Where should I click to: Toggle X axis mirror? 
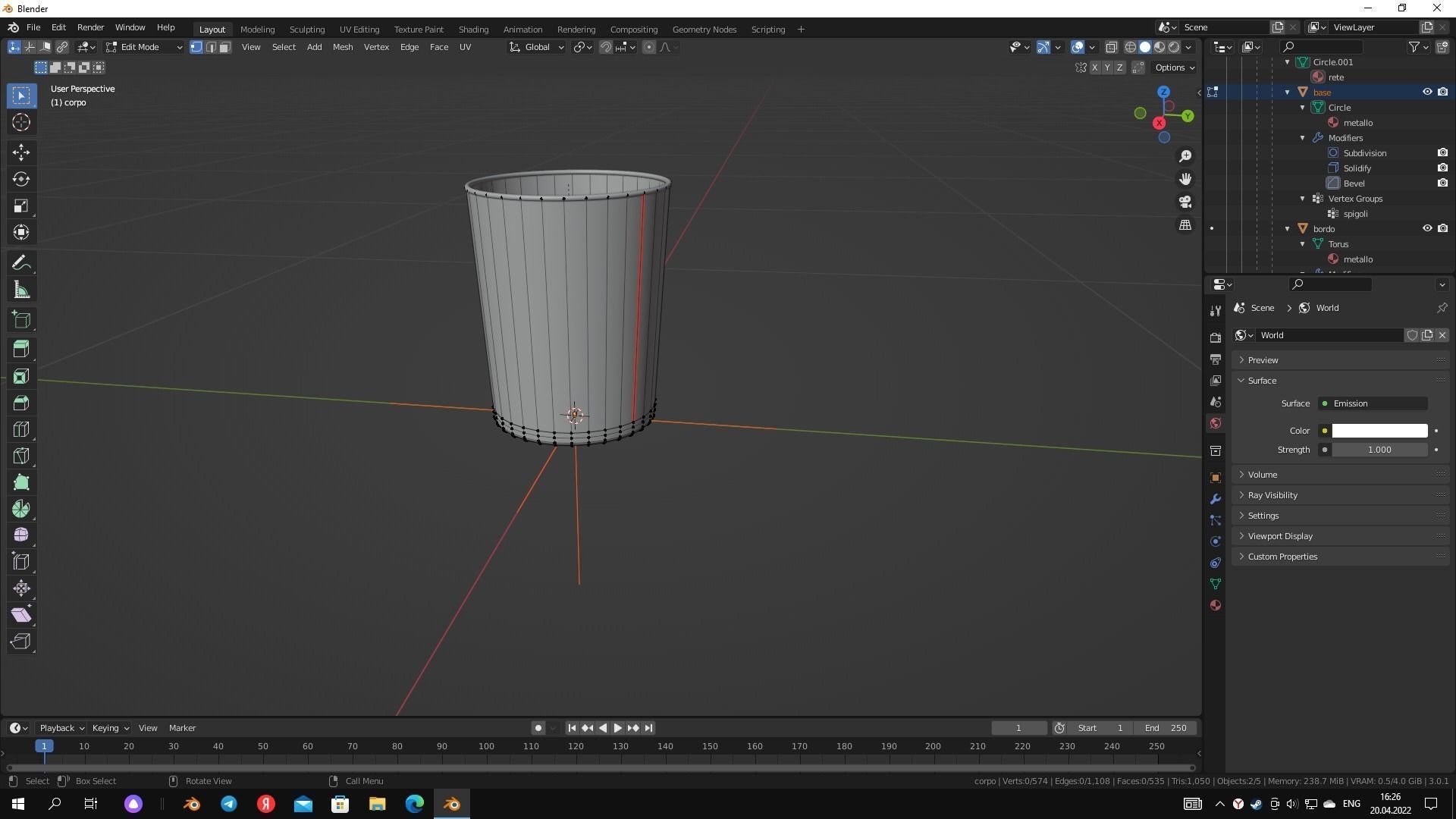point(1094,67)
